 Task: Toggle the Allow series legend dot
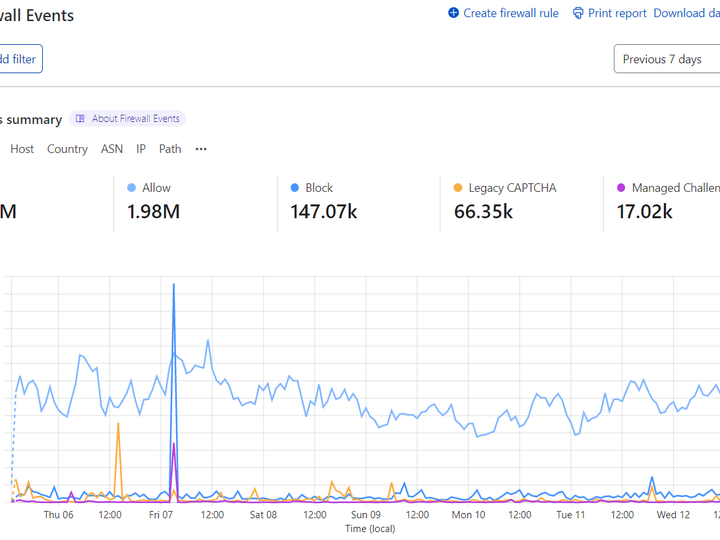click(132, 188)
